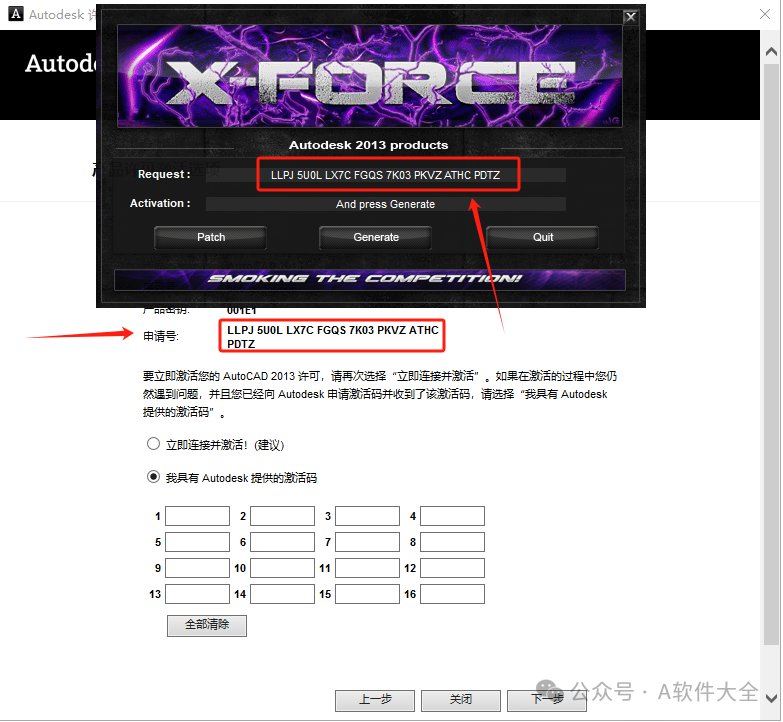Viewport: 783px width, 722px height.
Task: Click activation code box 9
Action: (197, 568)
